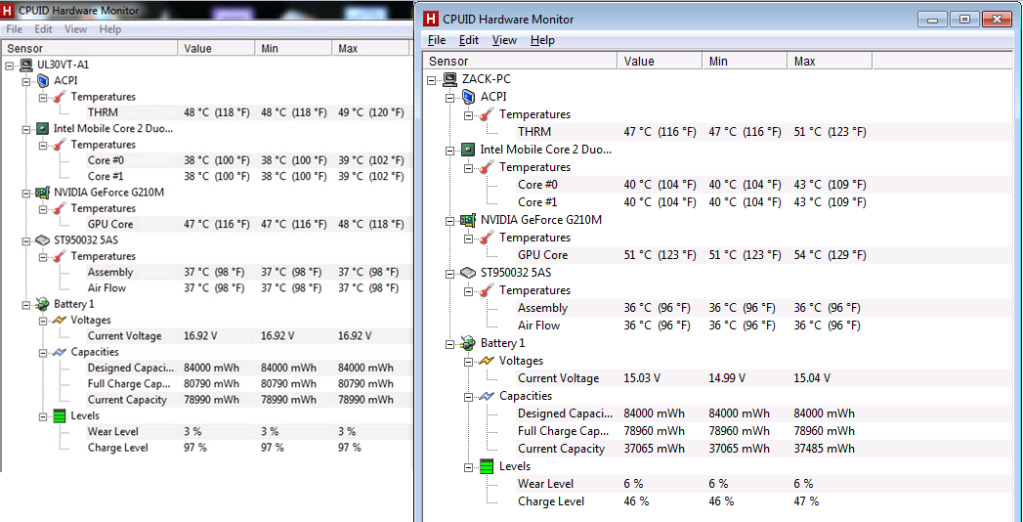Click the ACPI chip icon in UL30VT-A1 window
Viewport: 1023px width, 522px height.
point(42,81)
